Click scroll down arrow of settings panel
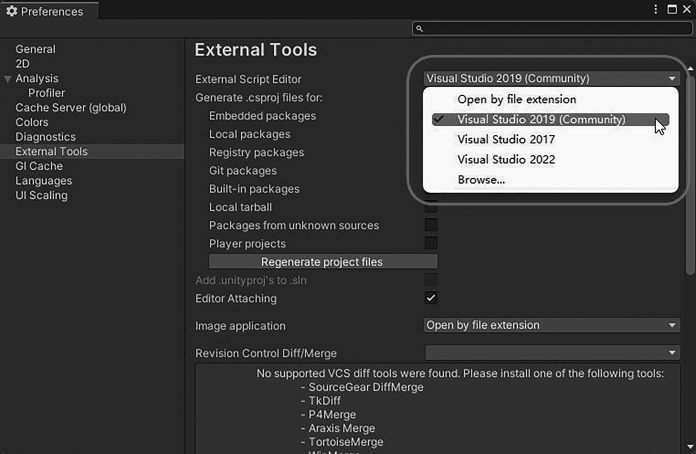The width and height of the screenshot is (696, 454). [x=690, y=447]
